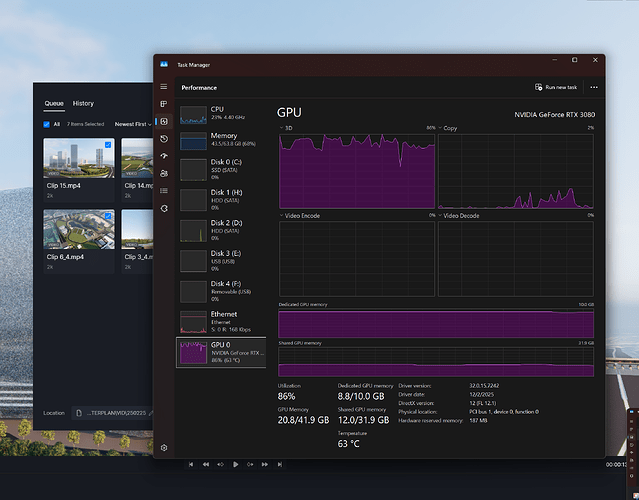Image resolution: width=639 pixels, height=500 pixels.
Task: Select Ethernet in performance list
Action: tap(221, 322)
